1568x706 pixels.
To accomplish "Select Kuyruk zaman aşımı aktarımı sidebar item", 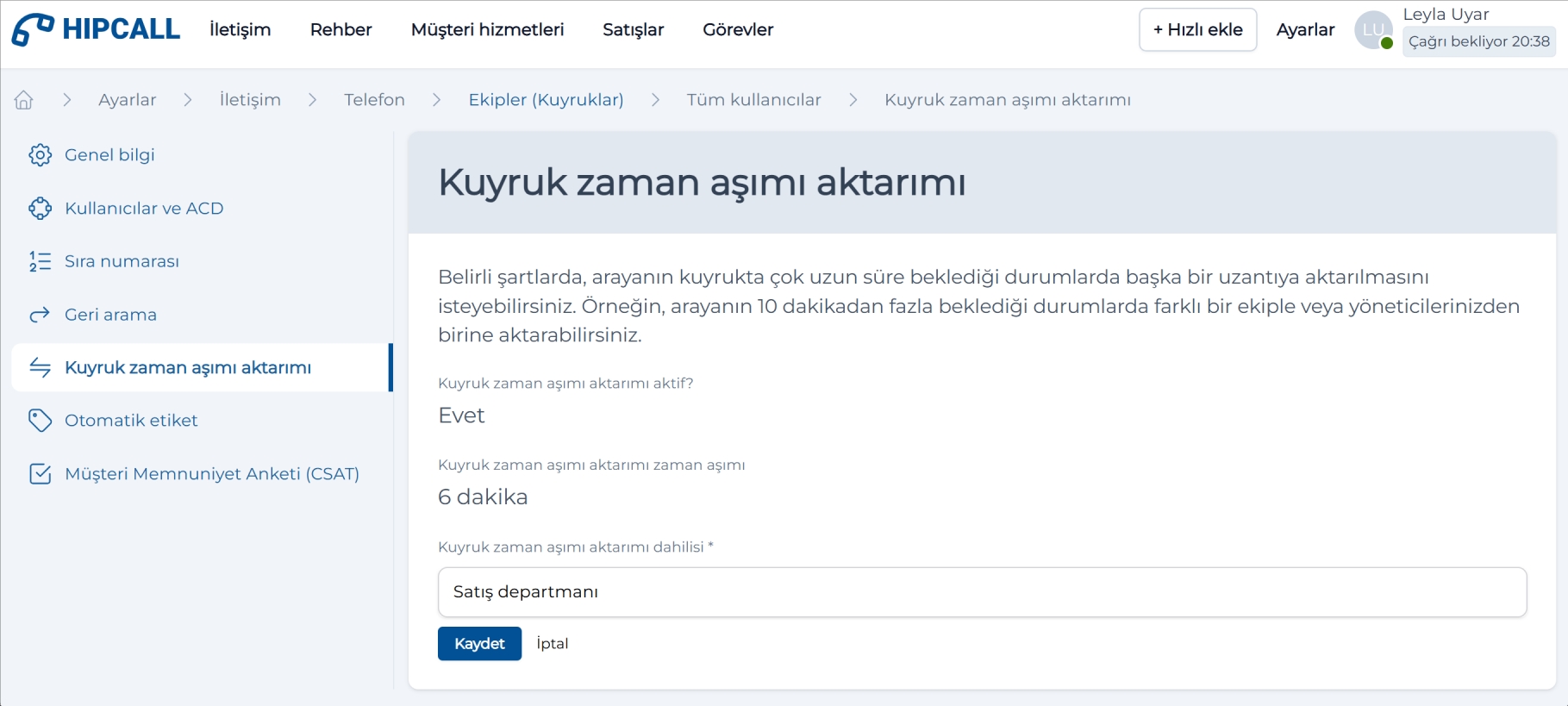I will pos(188,368).
